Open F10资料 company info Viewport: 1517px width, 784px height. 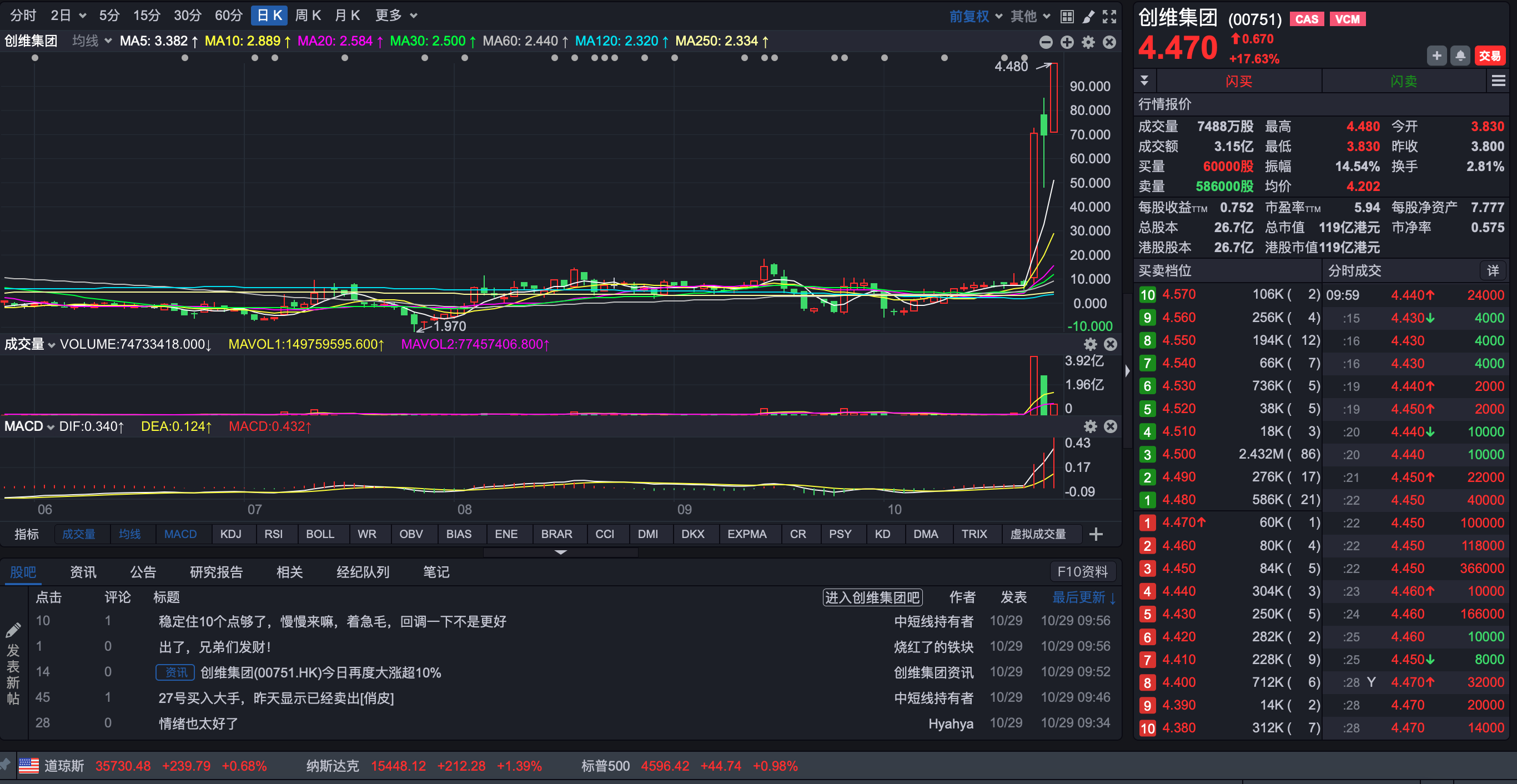tap(1082, 572)
